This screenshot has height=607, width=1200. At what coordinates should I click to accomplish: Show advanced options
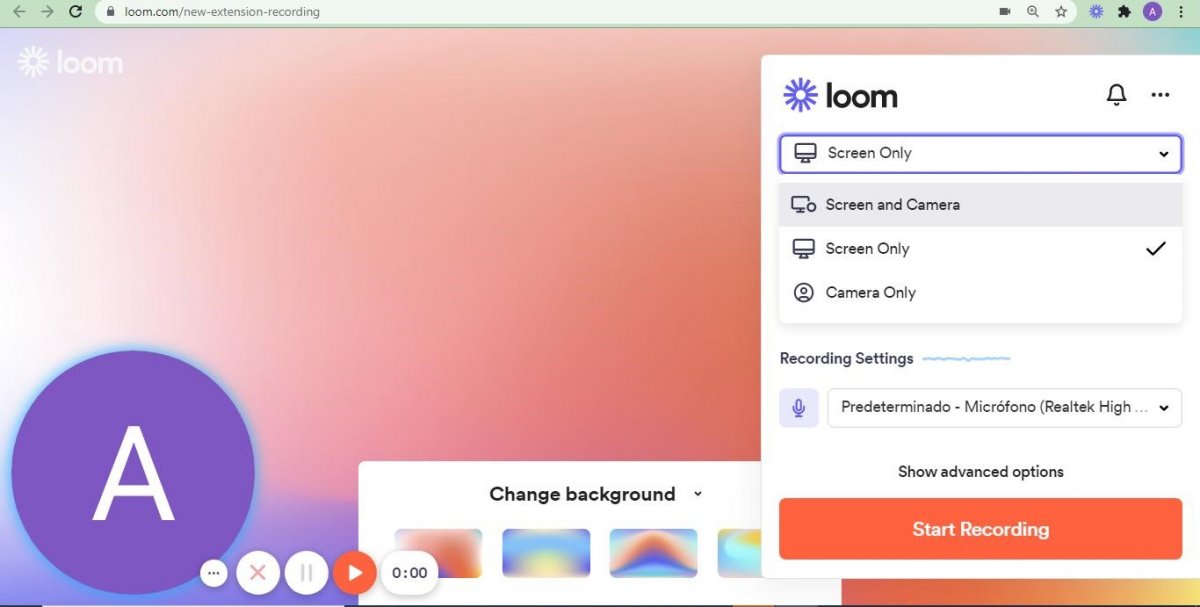[x=980, y=471]
